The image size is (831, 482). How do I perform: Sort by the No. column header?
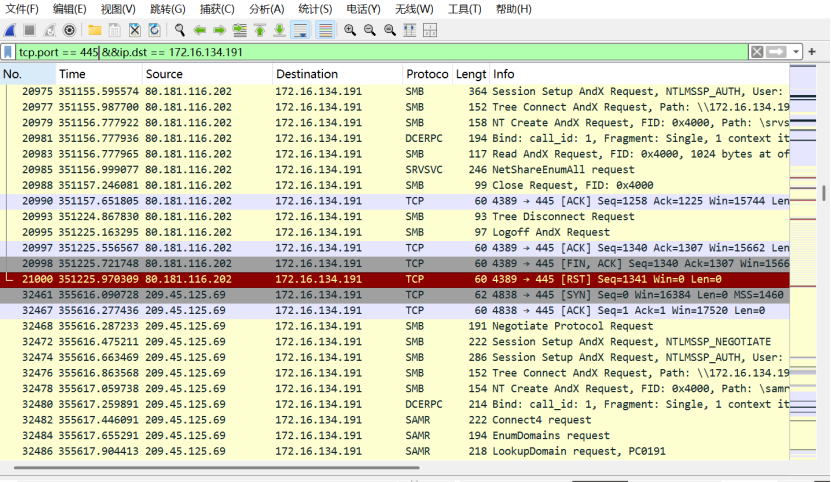[28, 74]
